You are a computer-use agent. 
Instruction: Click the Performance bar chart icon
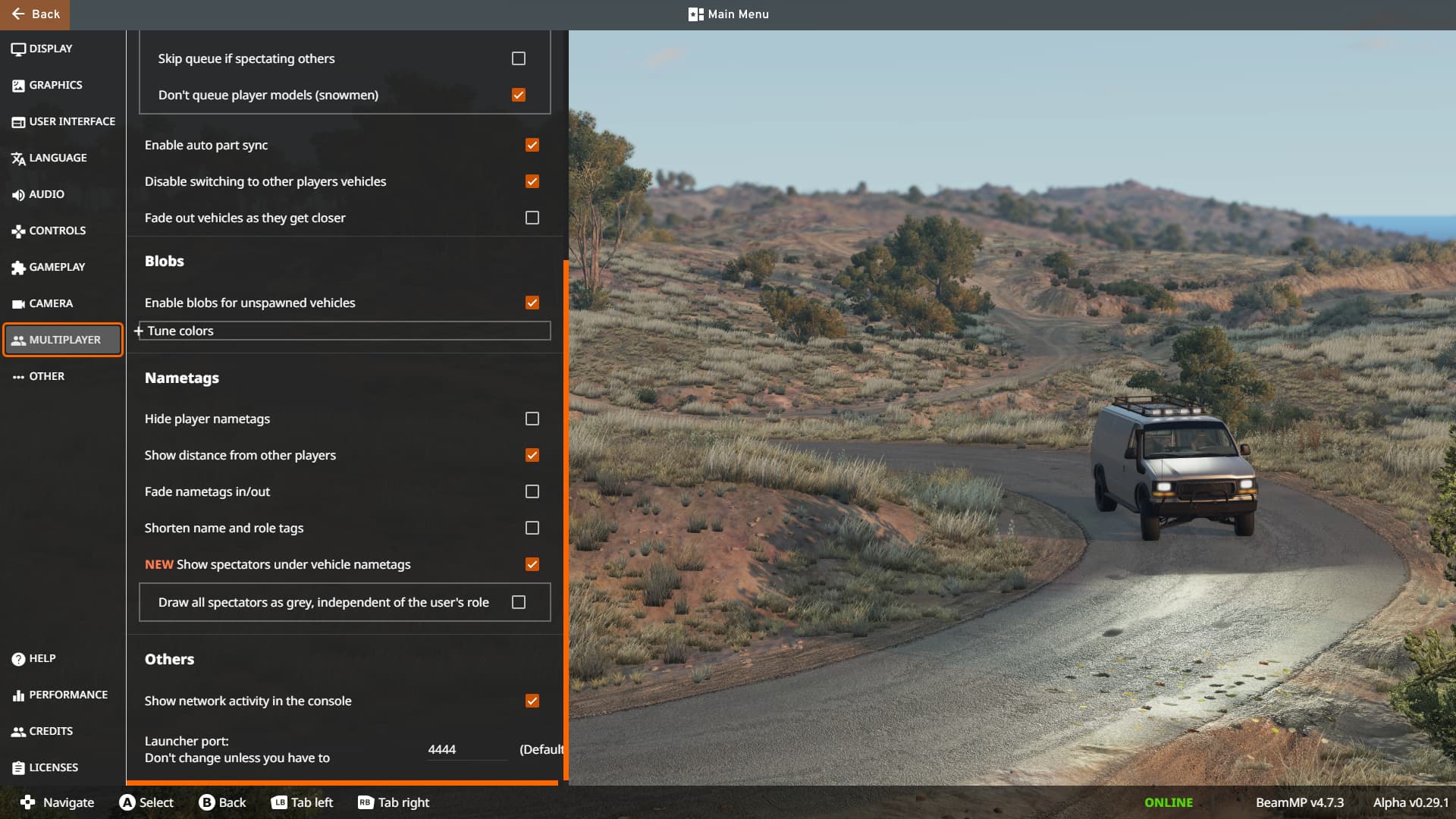pyautogui.click(x=18, y=695)
